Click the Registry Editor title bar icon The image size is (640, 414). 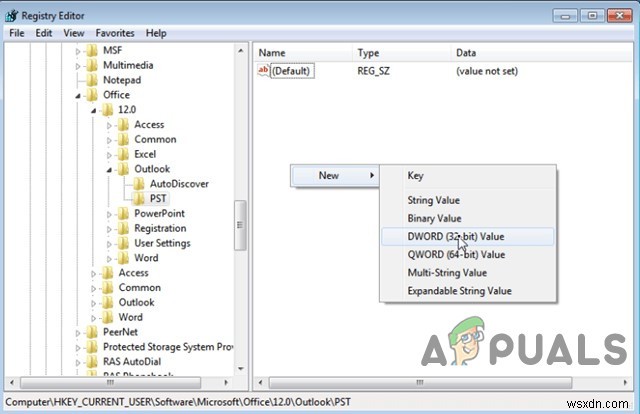[12, 16]
